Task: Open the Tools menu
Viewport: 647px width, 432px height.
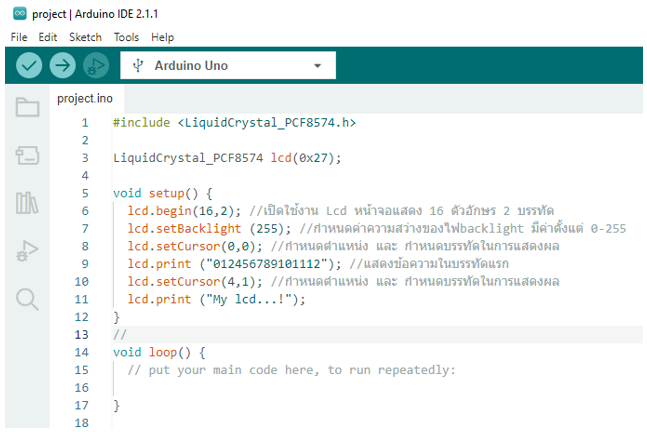Action: click(x=126, y=37)
